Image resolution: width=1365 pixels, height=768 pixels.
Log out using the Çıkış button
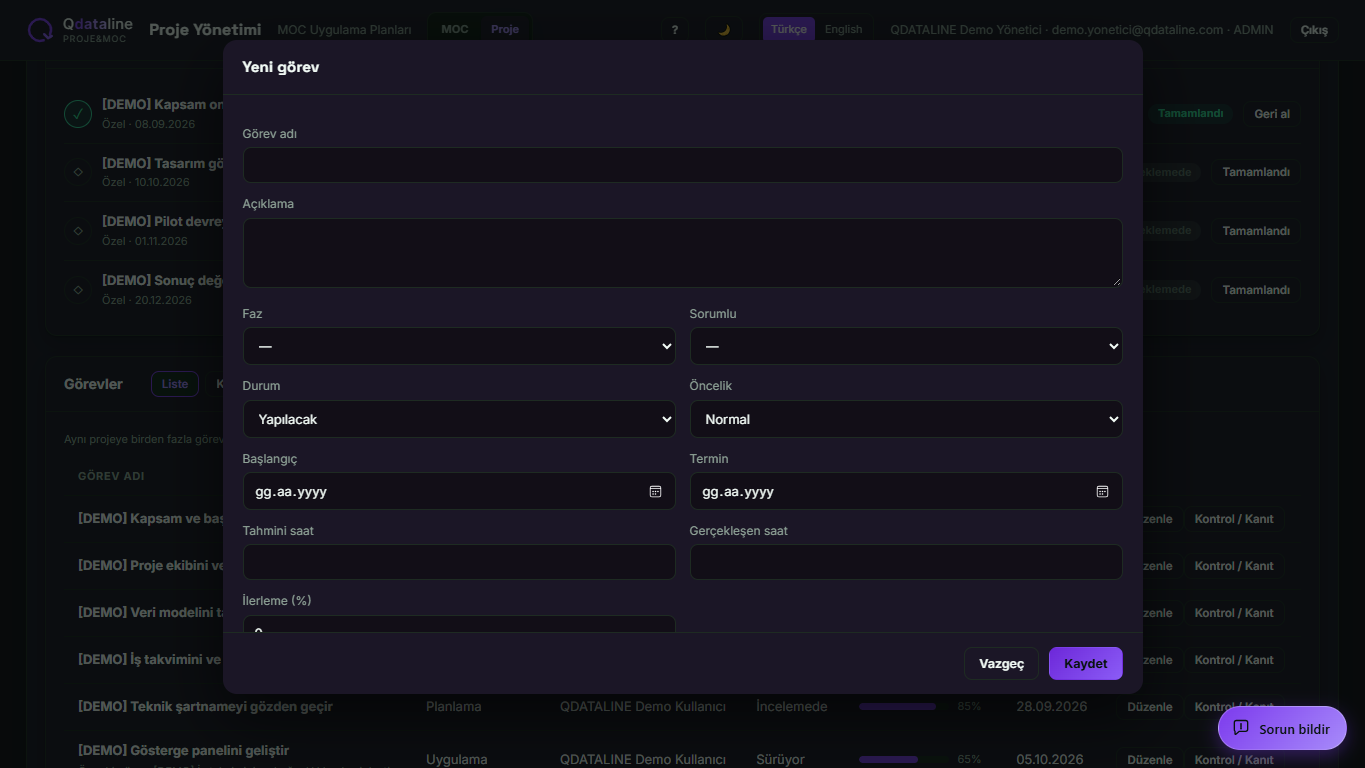click(1314, 30)
